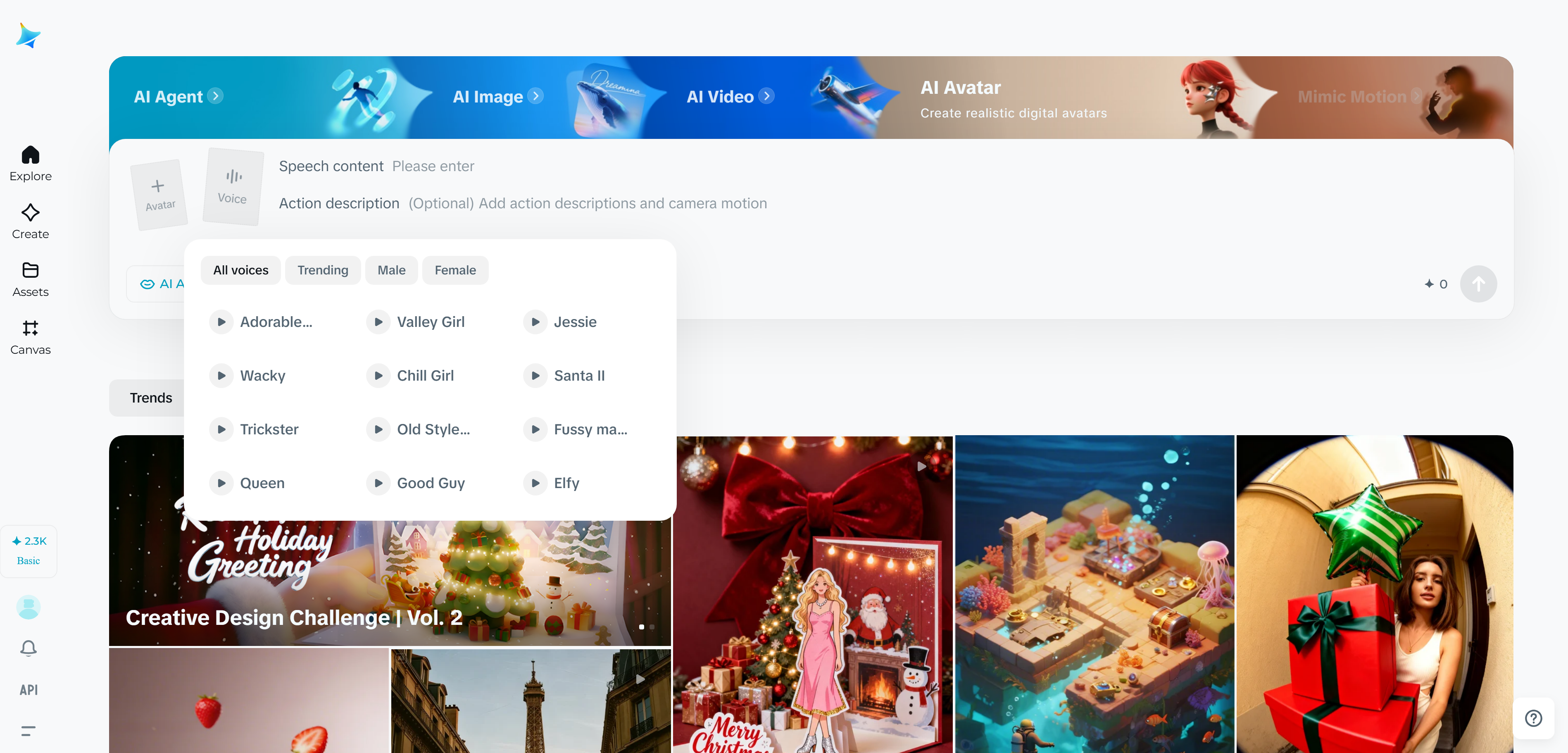Click the Speech content input field
Image resolution: width=1568 pixels, height=753 pixels.
(x=433, y=166)
